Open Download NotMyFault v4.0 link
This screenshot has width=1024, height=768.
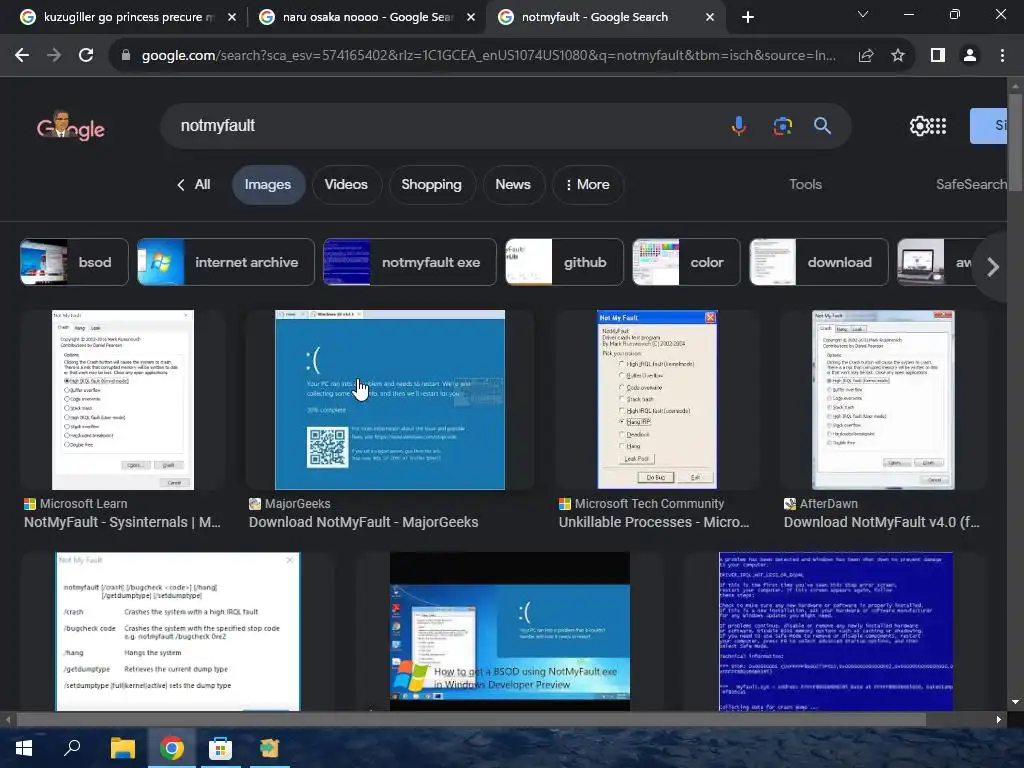coord(882,522)
